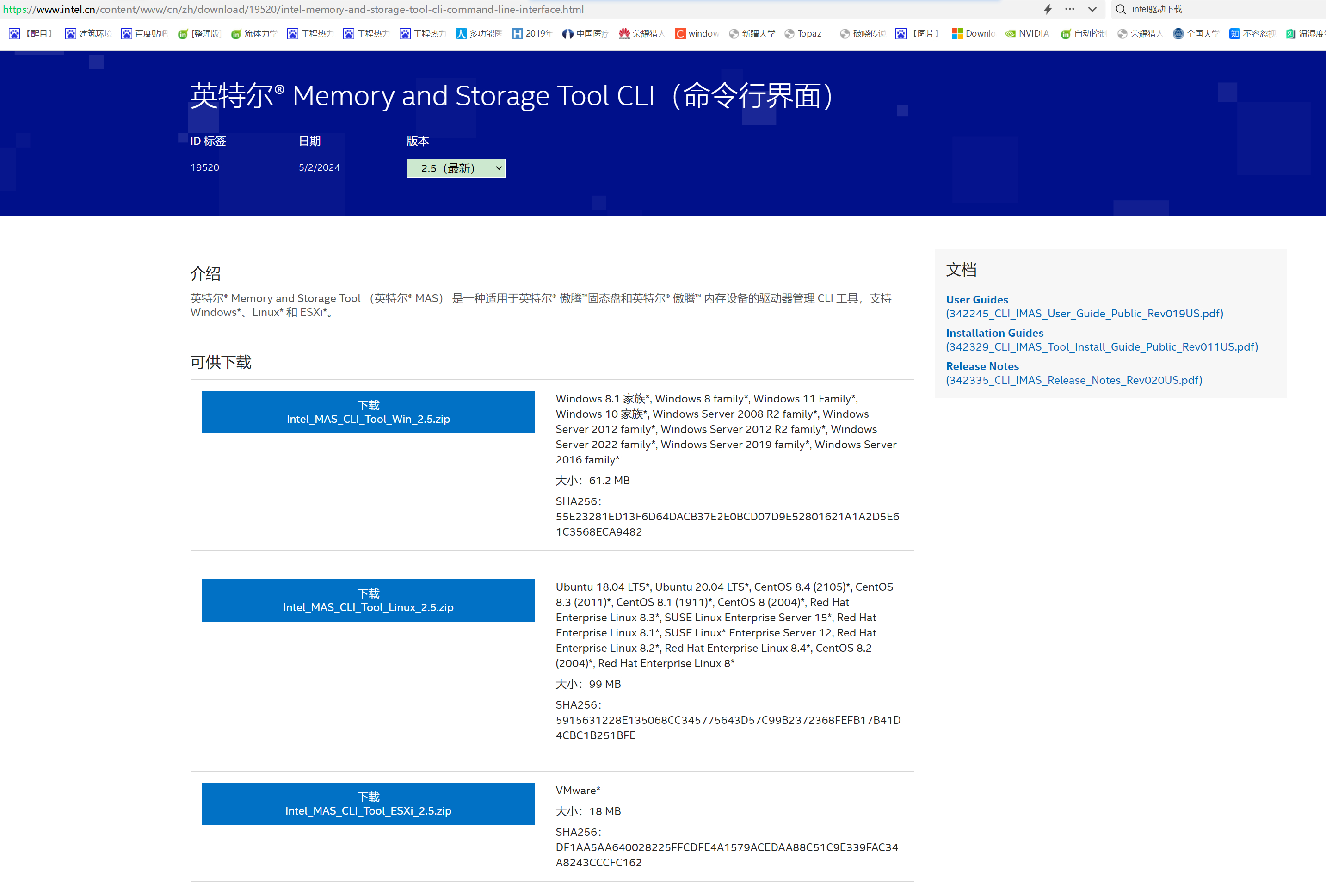Click the page URL in address bar
1326x896 pixels.
tap(293, 9)
